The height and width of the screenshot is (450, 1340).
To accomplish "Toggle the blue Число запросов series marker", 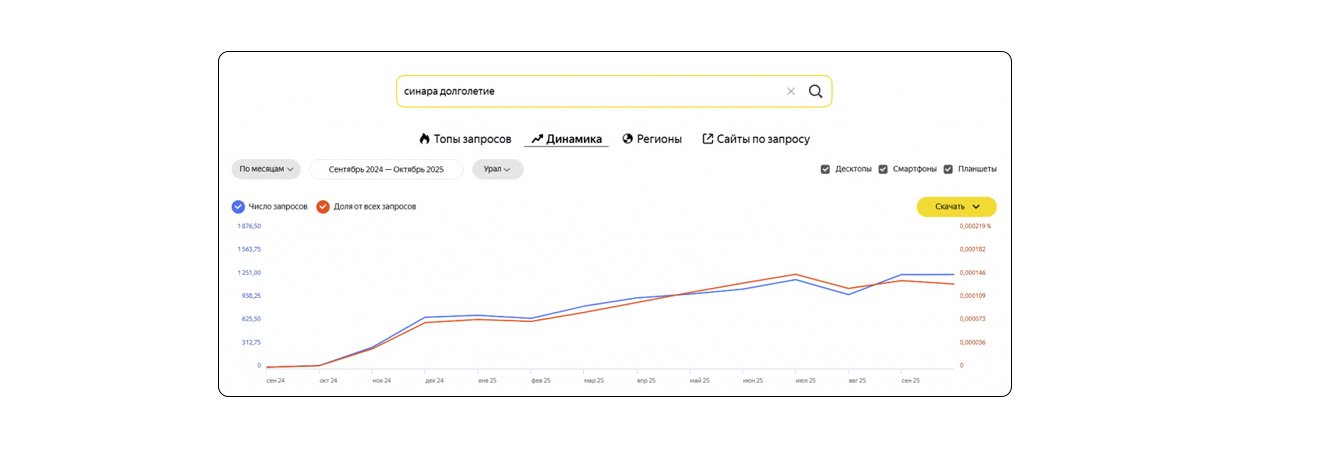I will 238,206.
